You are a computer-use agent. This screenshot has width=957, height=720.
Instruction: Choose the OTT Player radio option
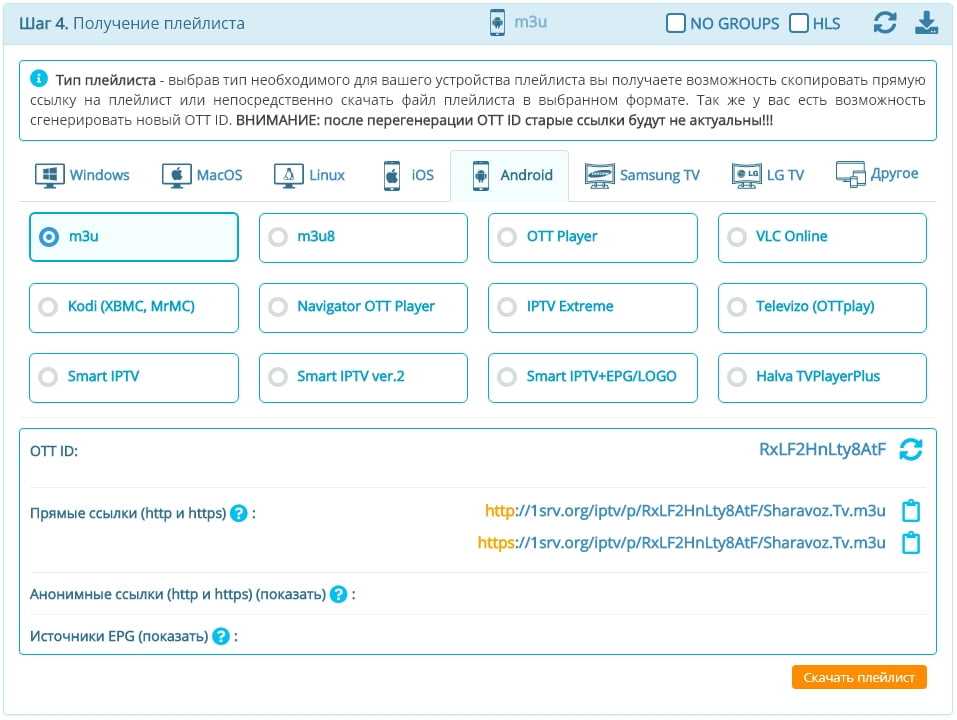coord(507,237)
